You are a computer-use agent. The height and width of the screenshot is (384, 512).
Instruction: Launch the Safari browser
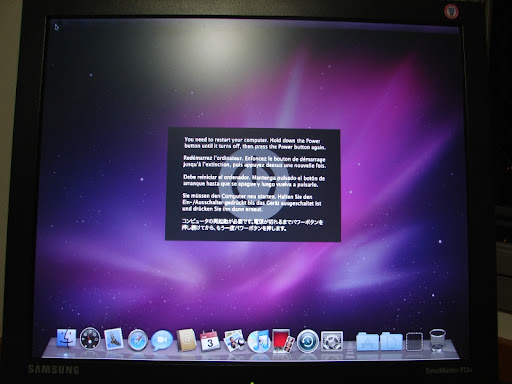tap(138, 340)
